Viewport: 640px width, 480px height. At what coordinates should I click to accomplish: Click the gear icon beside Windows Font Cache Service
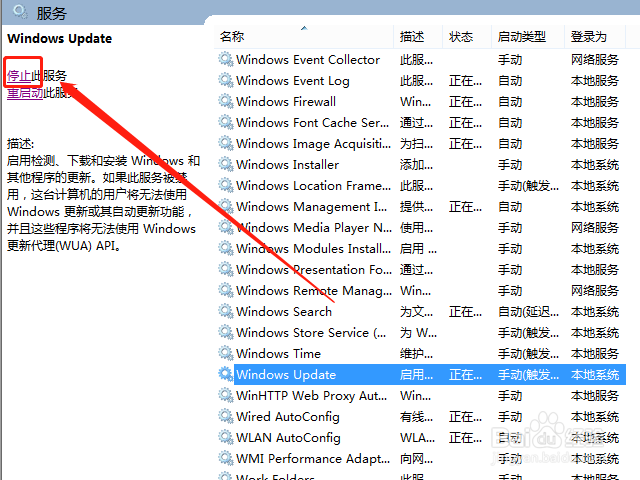pyautogui.click(x=226, y=122)
